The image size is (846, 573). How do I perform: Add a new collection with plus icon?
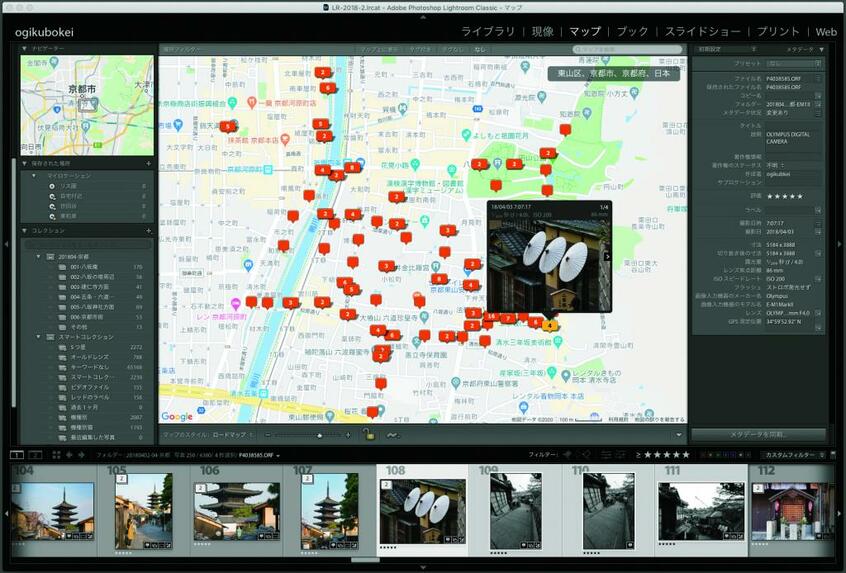click(x=148, y=230)
